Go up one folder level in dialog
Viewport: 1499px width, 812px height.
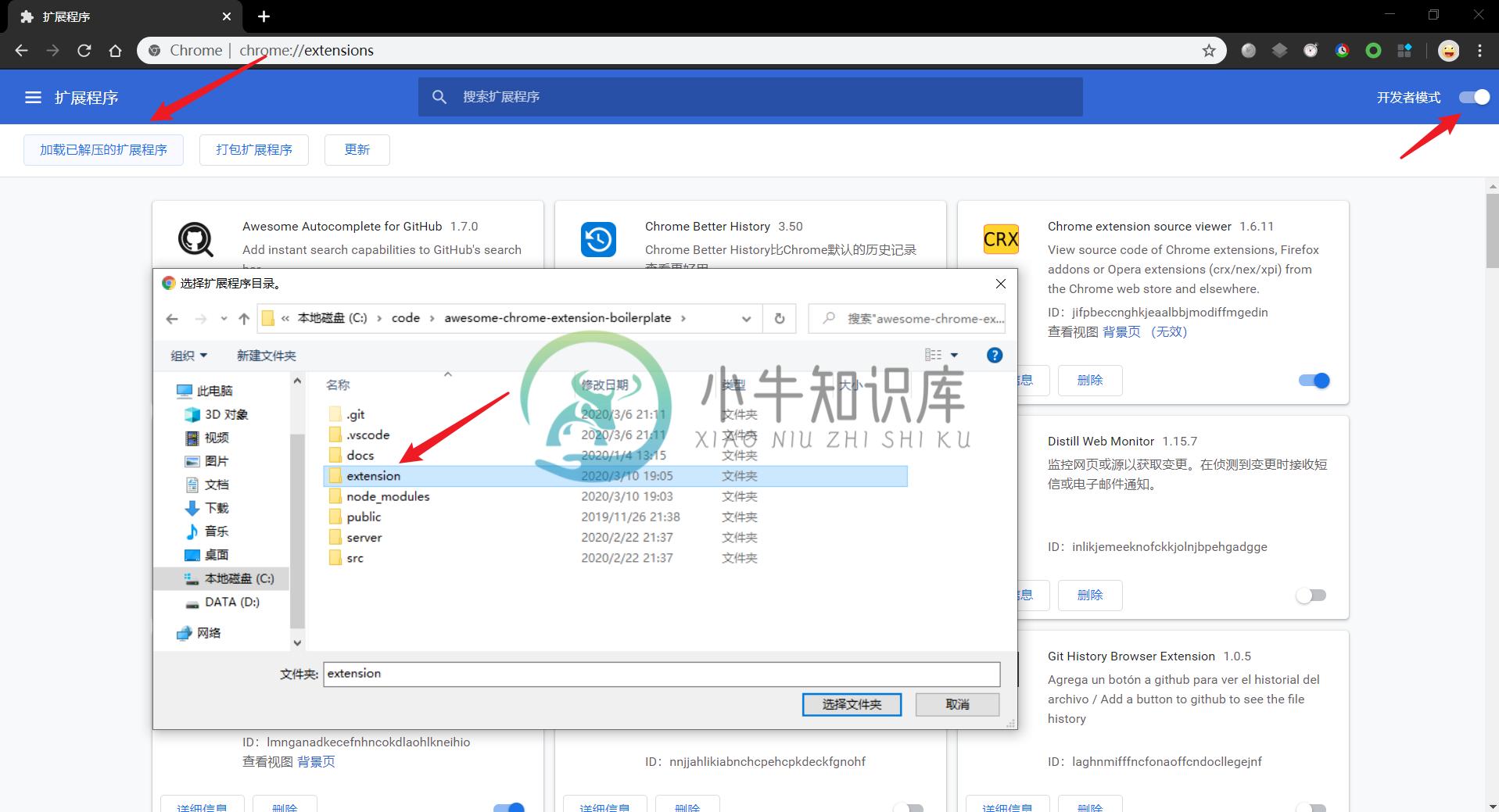[x=244, y=319]
